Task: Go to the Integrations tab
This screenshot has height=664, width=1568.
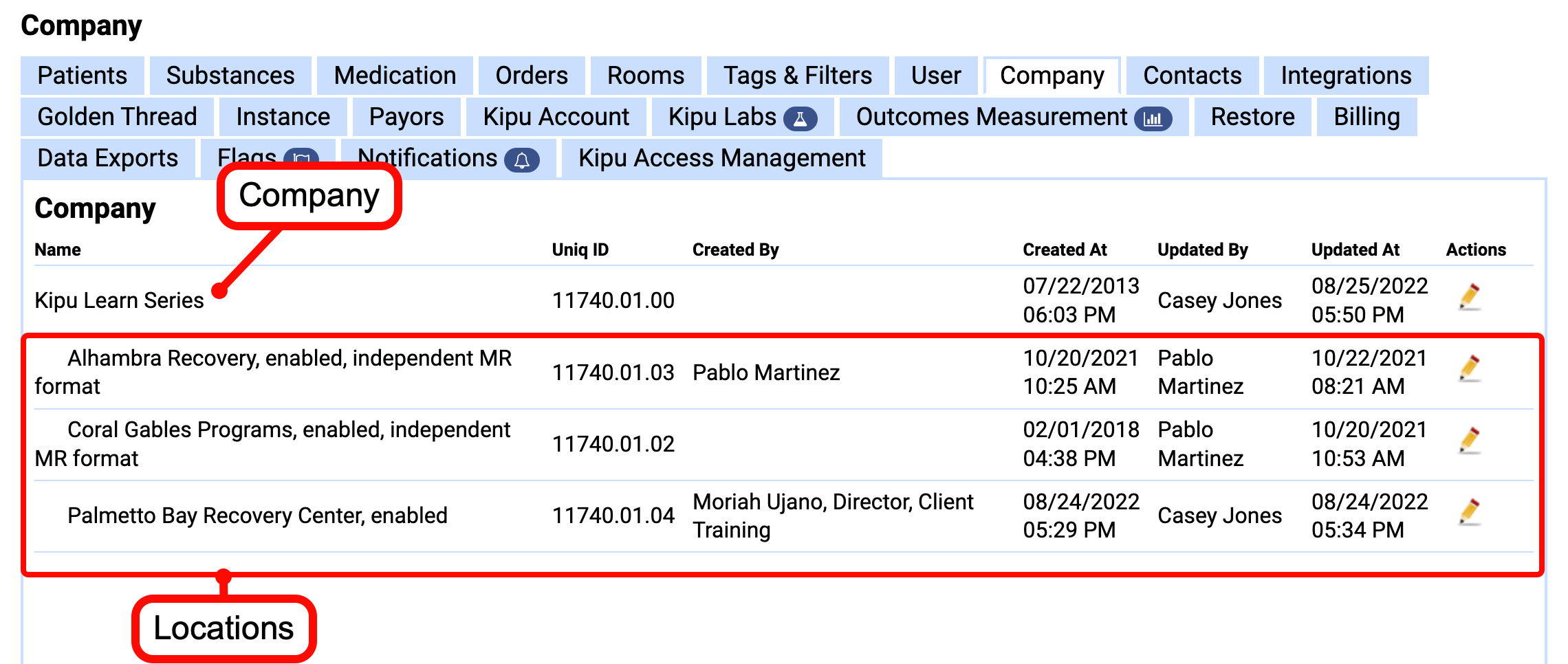Action: click(1346, 76)
